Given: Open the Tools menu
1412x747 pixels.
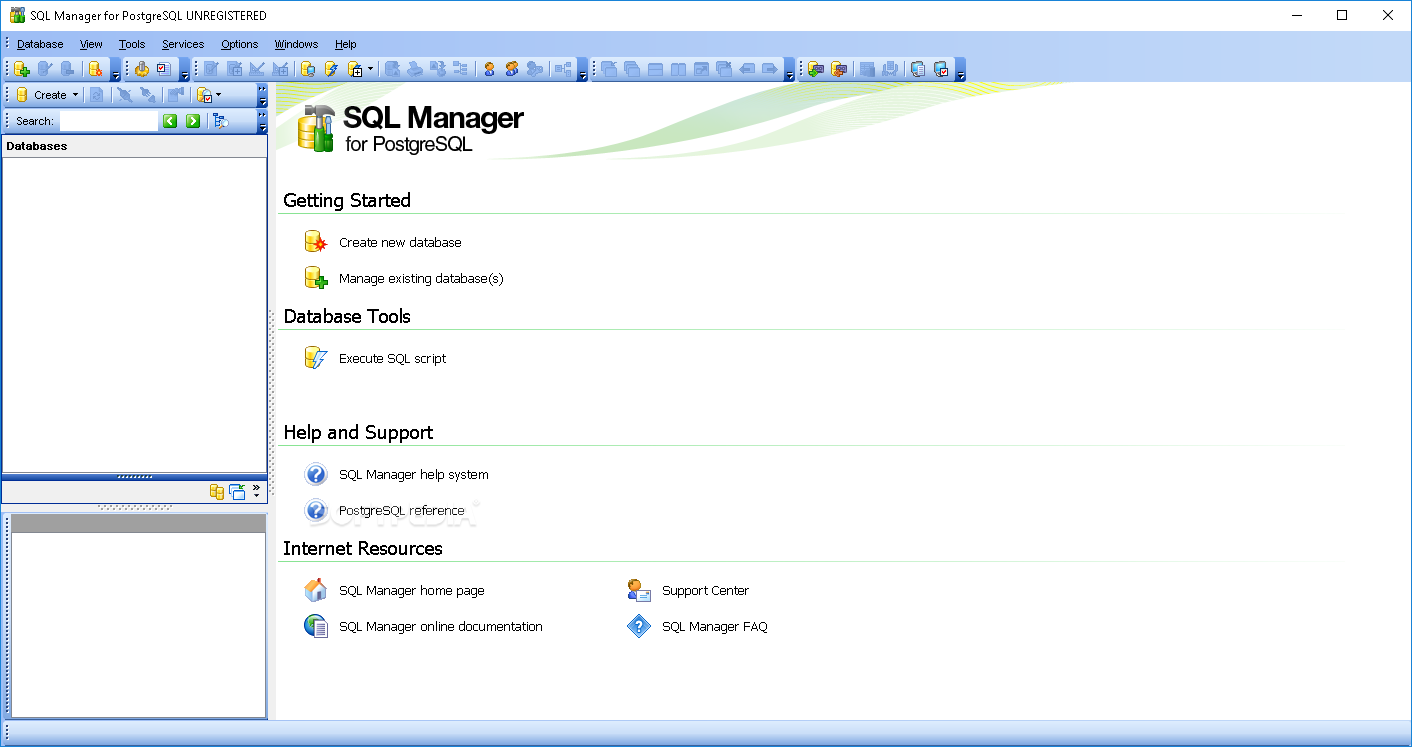Looking at the screenshot, I should [x=132, y=44].
